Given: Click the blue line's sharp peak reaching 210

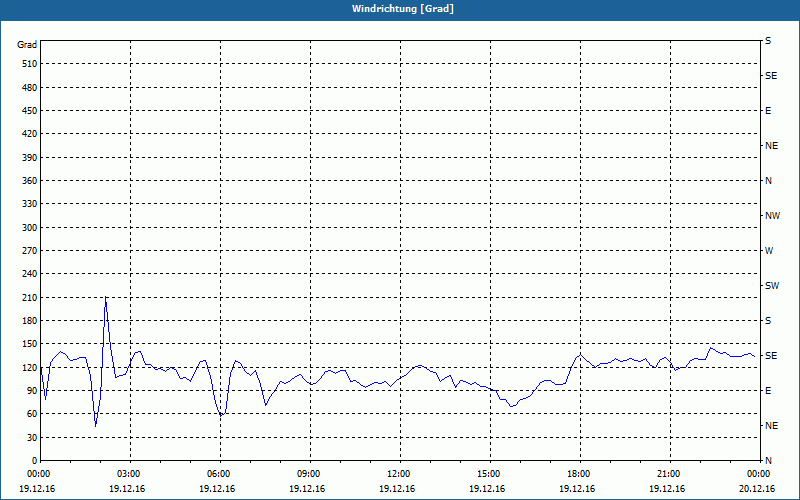Looking at the screenshot, I should tap(105, 297).
